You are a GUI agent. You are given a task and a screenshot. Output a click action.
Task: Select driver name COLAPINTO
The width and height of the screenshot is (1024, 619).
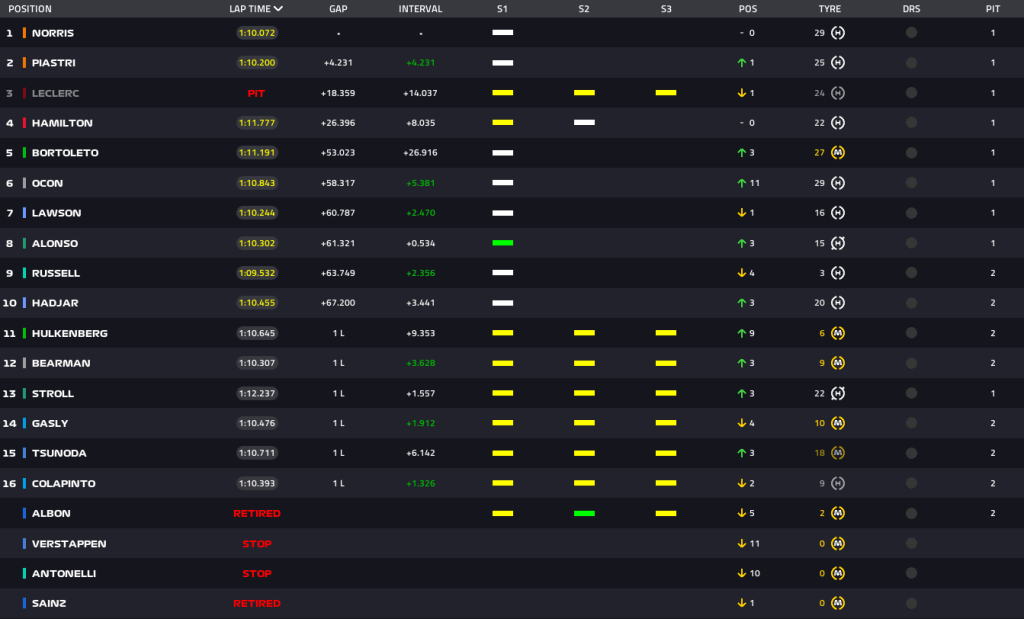64,483
